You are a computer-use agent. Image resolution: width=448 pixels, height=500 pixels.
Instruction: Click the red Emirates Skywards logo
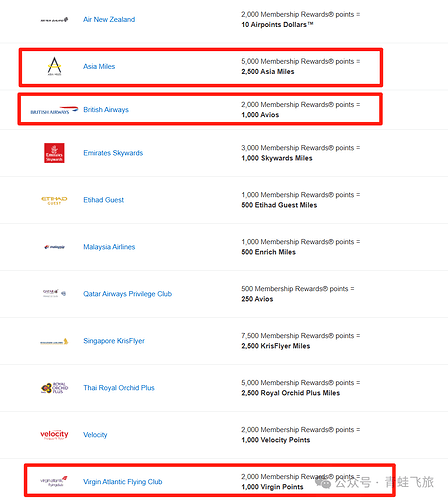(x=54, y=153)
